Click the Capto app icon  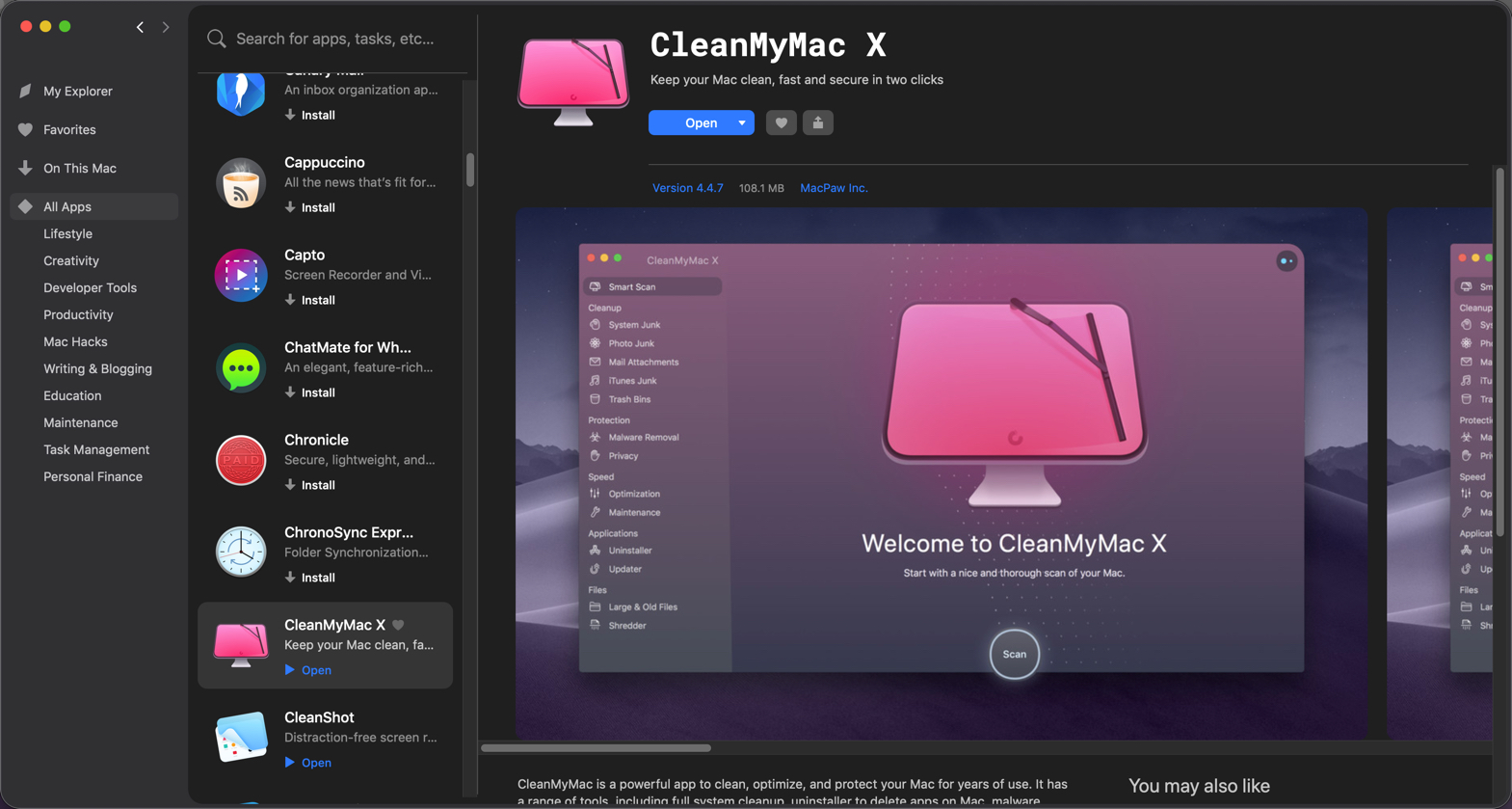click(x=241, y=276)
